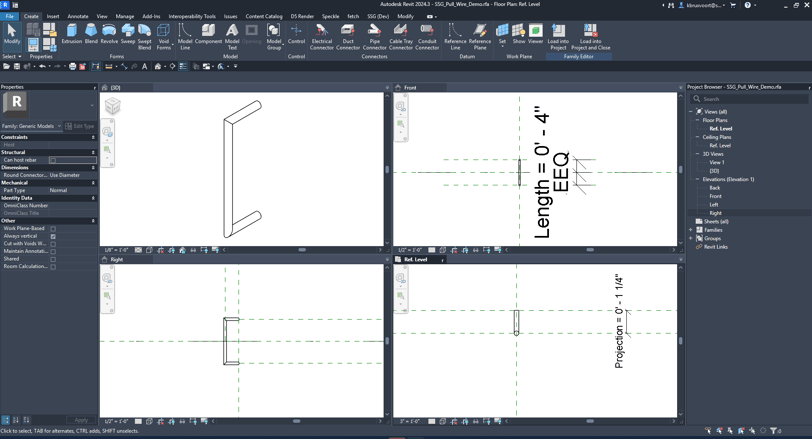Image resolution: width=812 pixels, height=439 pixels.
Task: Open the Right elevation view
Action: 715,213
